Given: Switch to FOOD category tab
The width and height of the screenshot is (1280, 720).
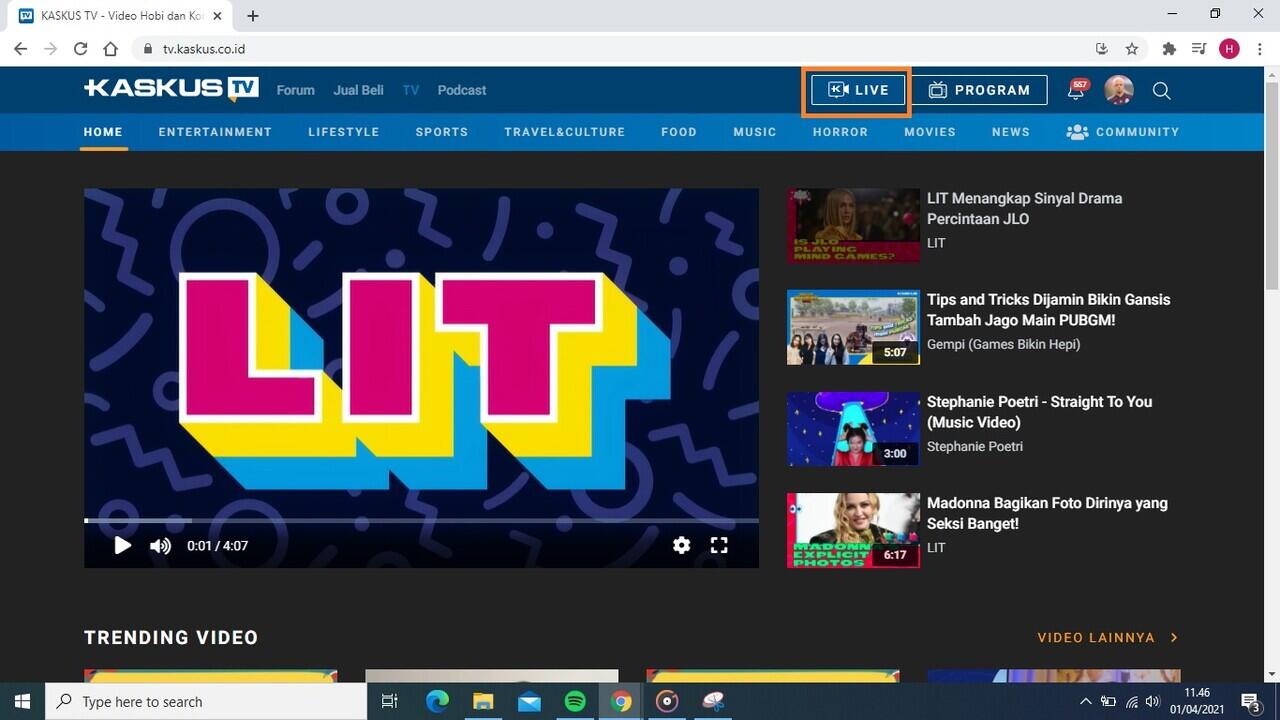Looking at the screenshot, I should pos(679,132).
